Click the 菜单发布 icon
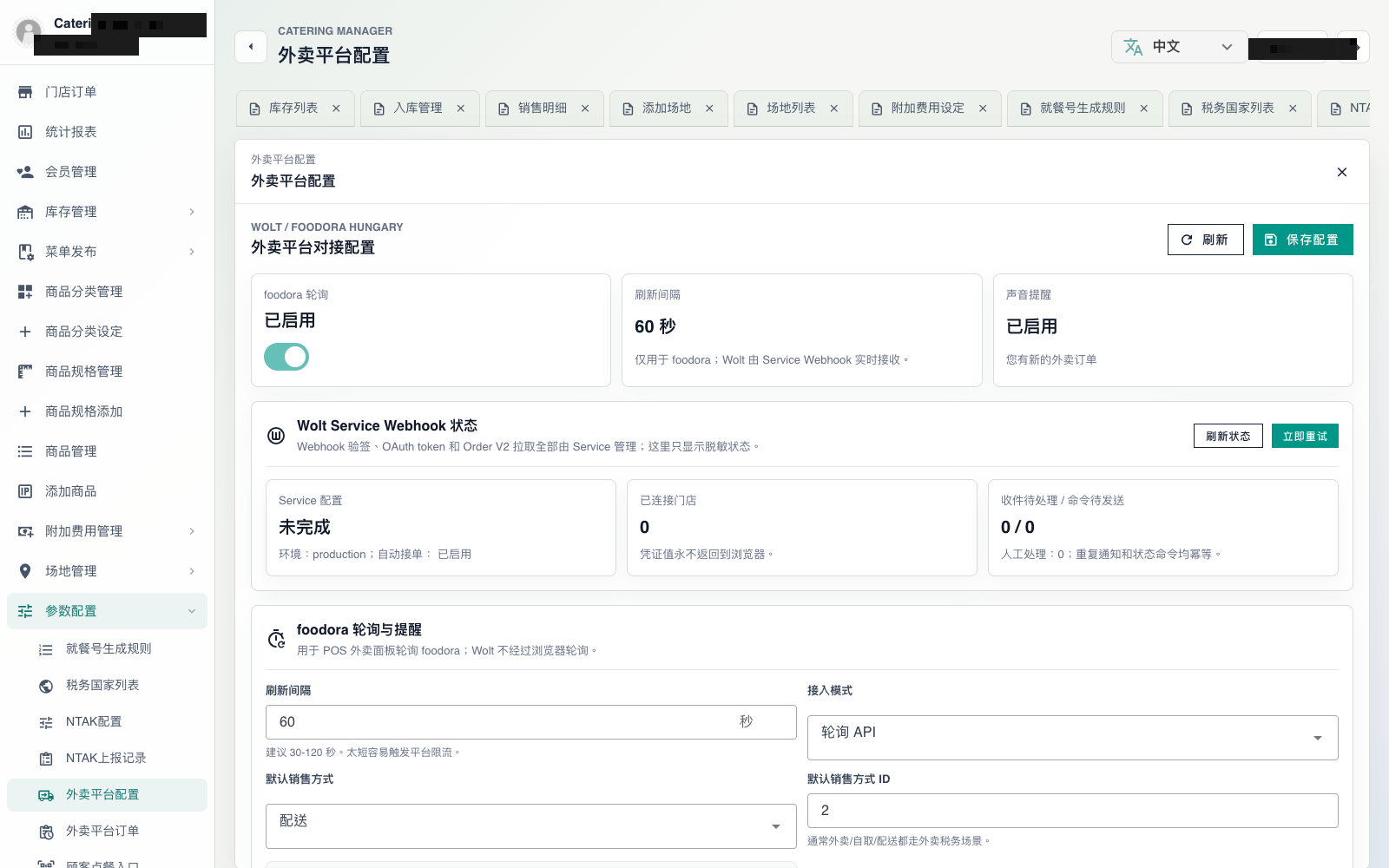The width and height of the screenshot is (1389, 868). [25, 252]
